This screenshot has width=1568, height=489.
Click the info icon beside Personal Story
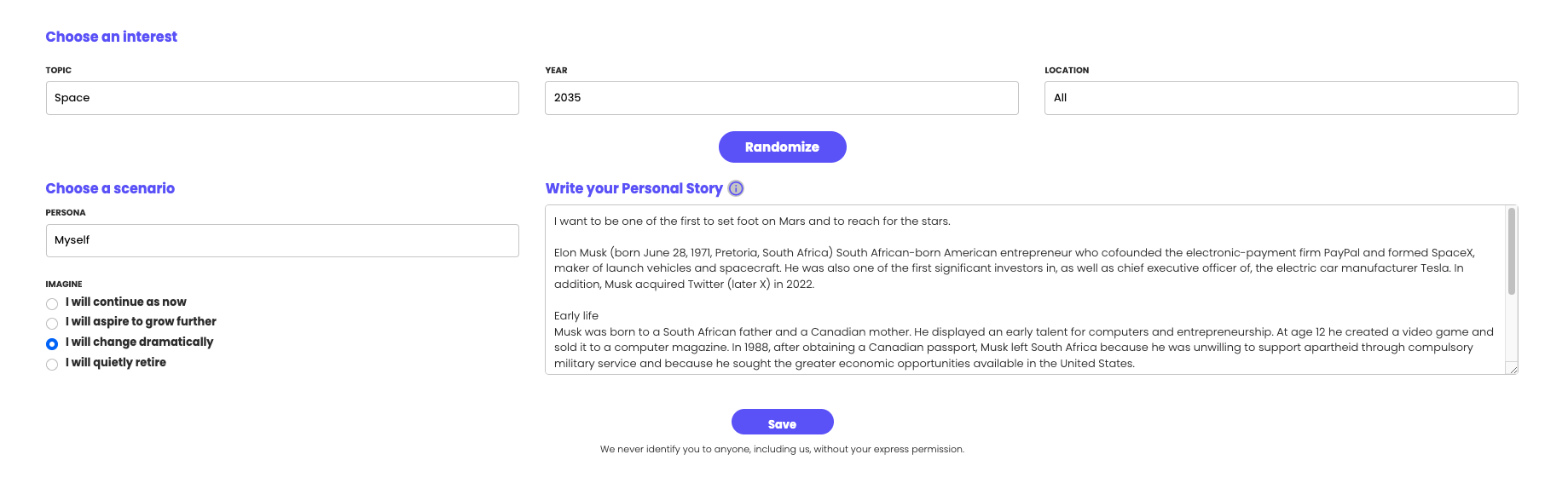(x=736, y=188)
